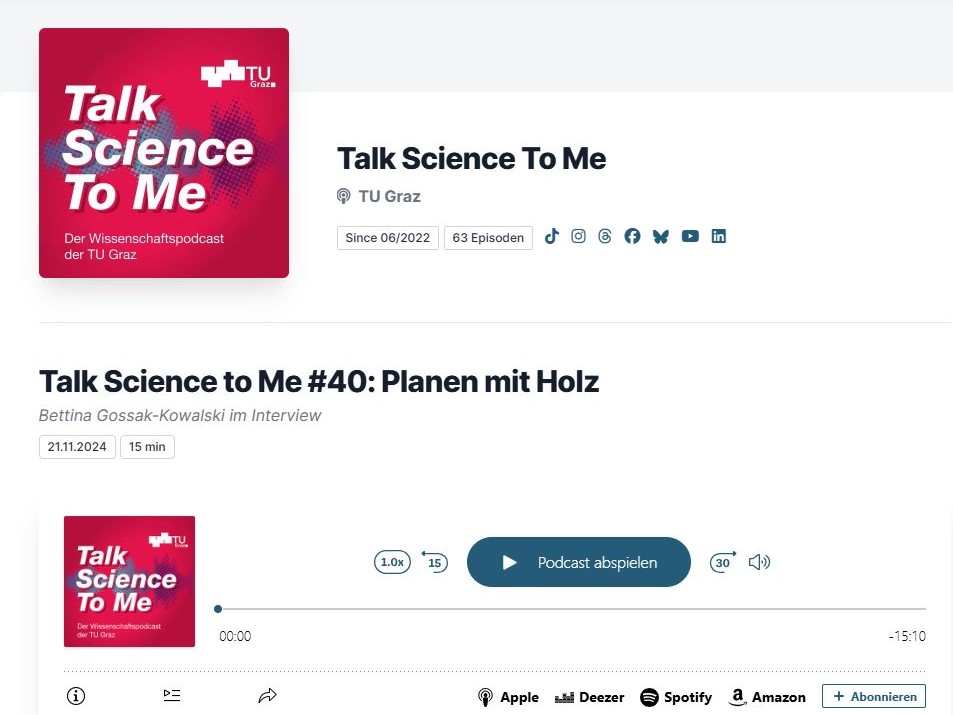Click the share arrow icon
The height and width of the screenshot is (715, 953).
[267, 696]
